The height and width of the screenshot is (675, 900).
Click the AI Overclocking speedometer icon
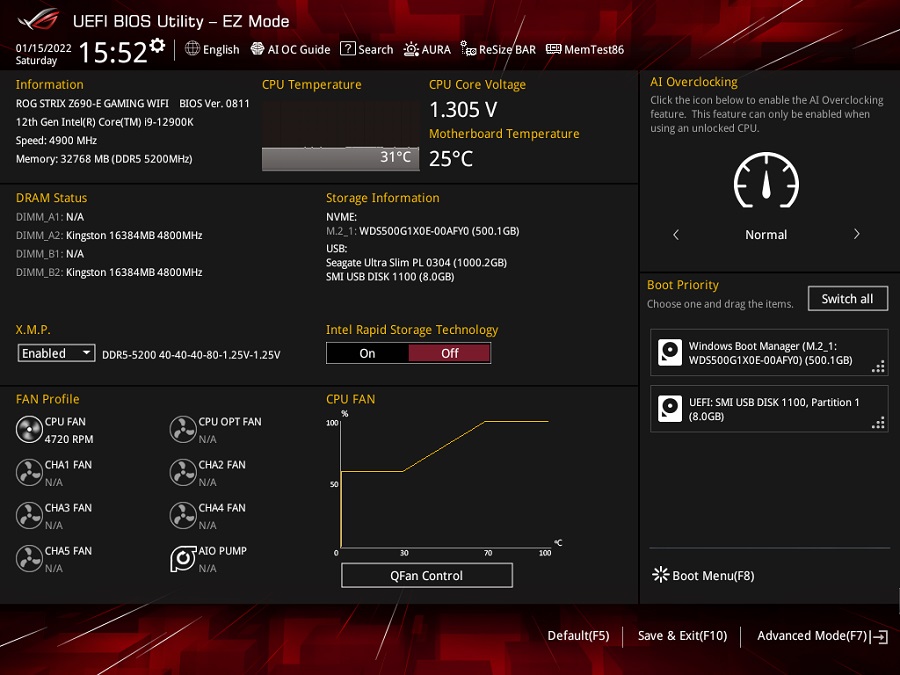766,180
